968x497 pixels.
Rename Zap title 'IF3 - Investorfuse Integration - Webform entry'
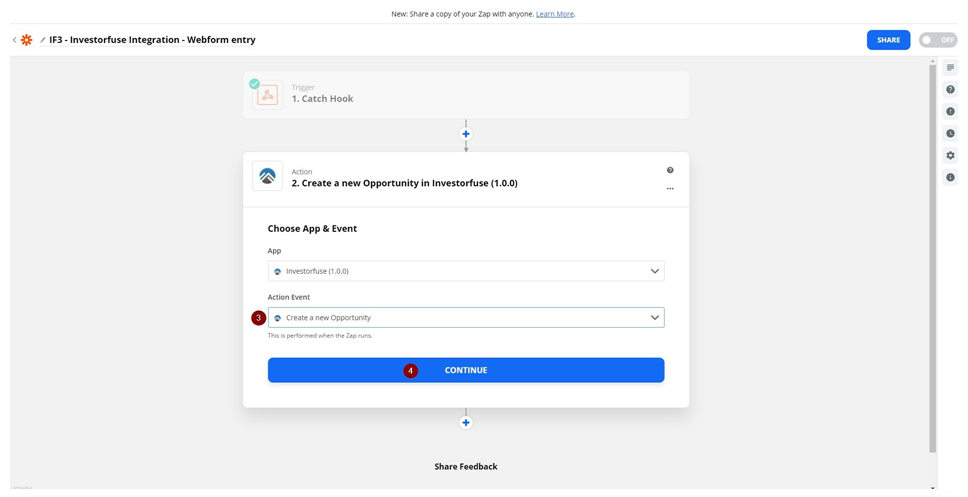pyautogui.click(x=152, y=40)
